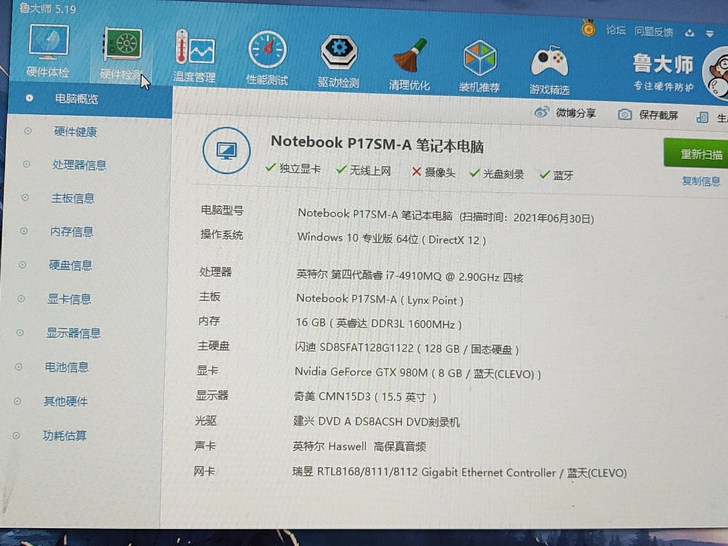Click the 奇美 CMN15D3 display value
Screen dimensions: 728x546
[x=365, y=397]
